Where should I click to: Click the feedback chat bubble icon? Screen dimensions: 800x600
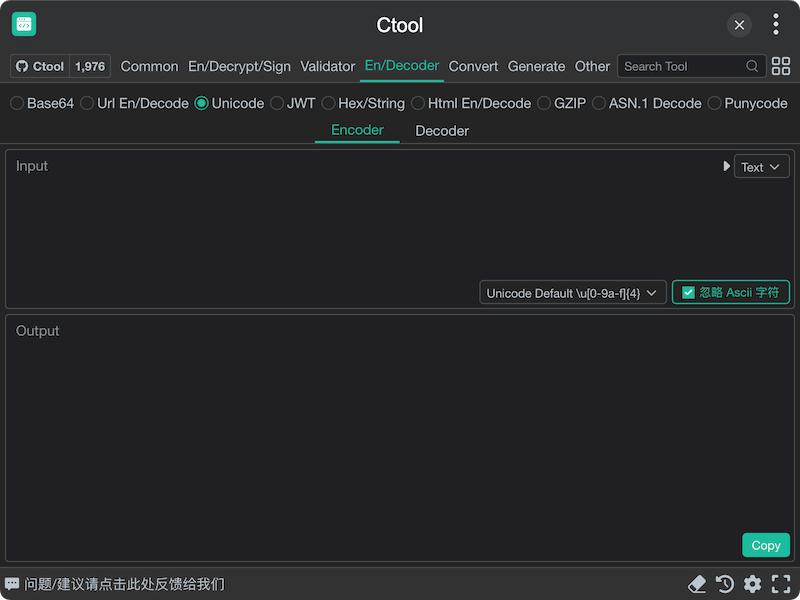[12, 584]
